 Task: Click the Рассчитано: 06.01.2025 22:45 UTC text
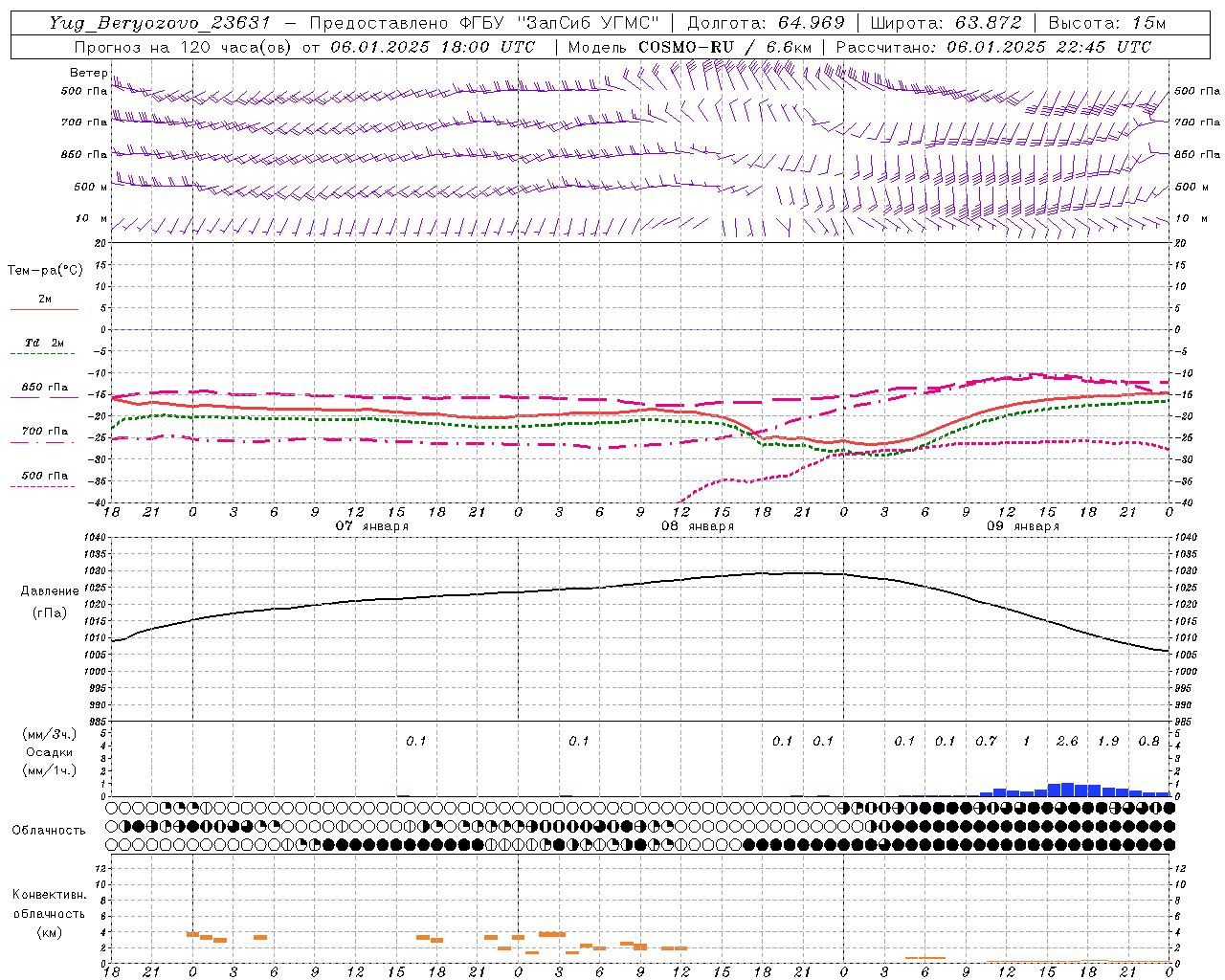coord(993,47)
